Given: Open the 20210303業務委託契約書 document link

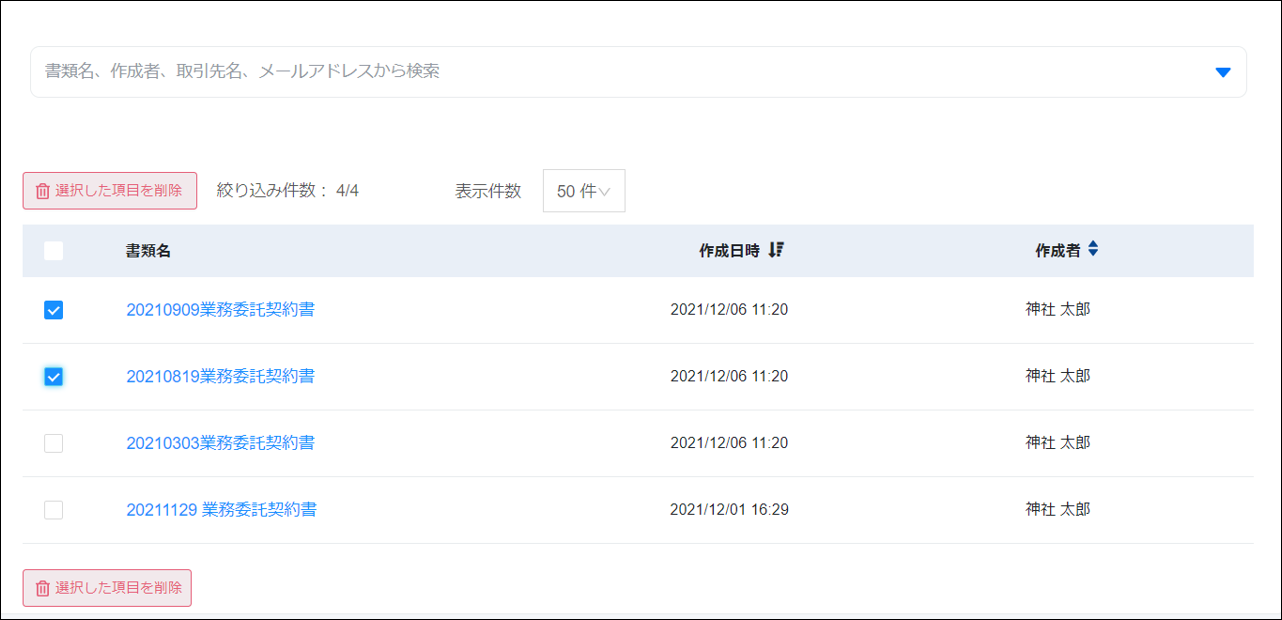Looking at the screenshot, I should pyautogui.click(x=220, y=443).
